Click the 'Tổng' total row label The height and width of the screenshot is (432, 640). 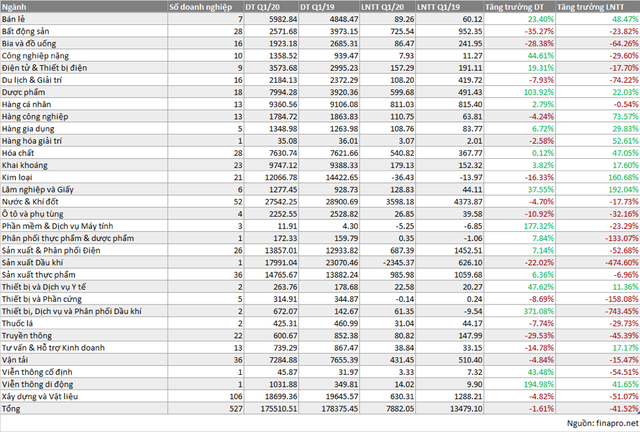(13, 408)
